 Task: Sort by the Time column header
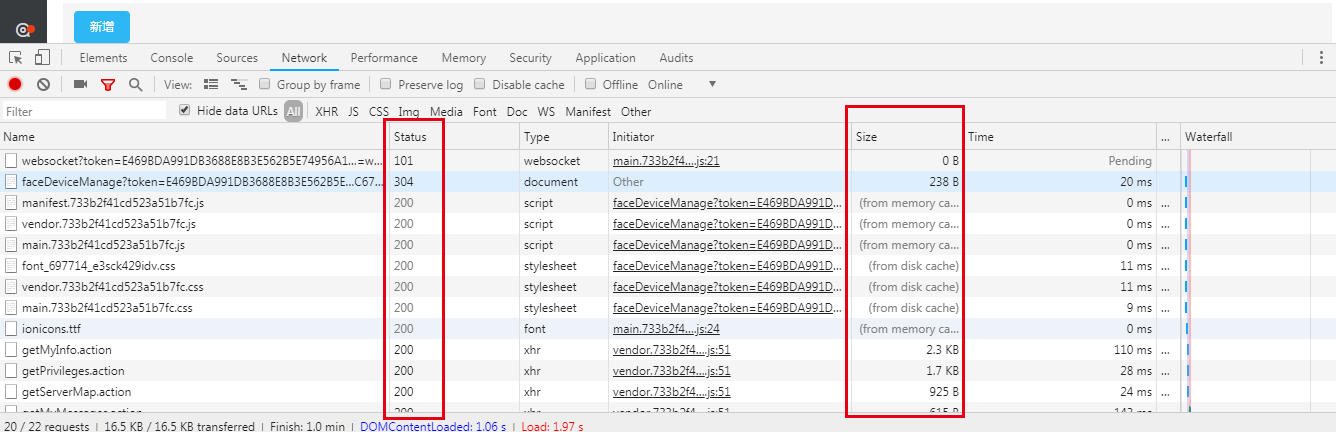[x=1060, y=137]
